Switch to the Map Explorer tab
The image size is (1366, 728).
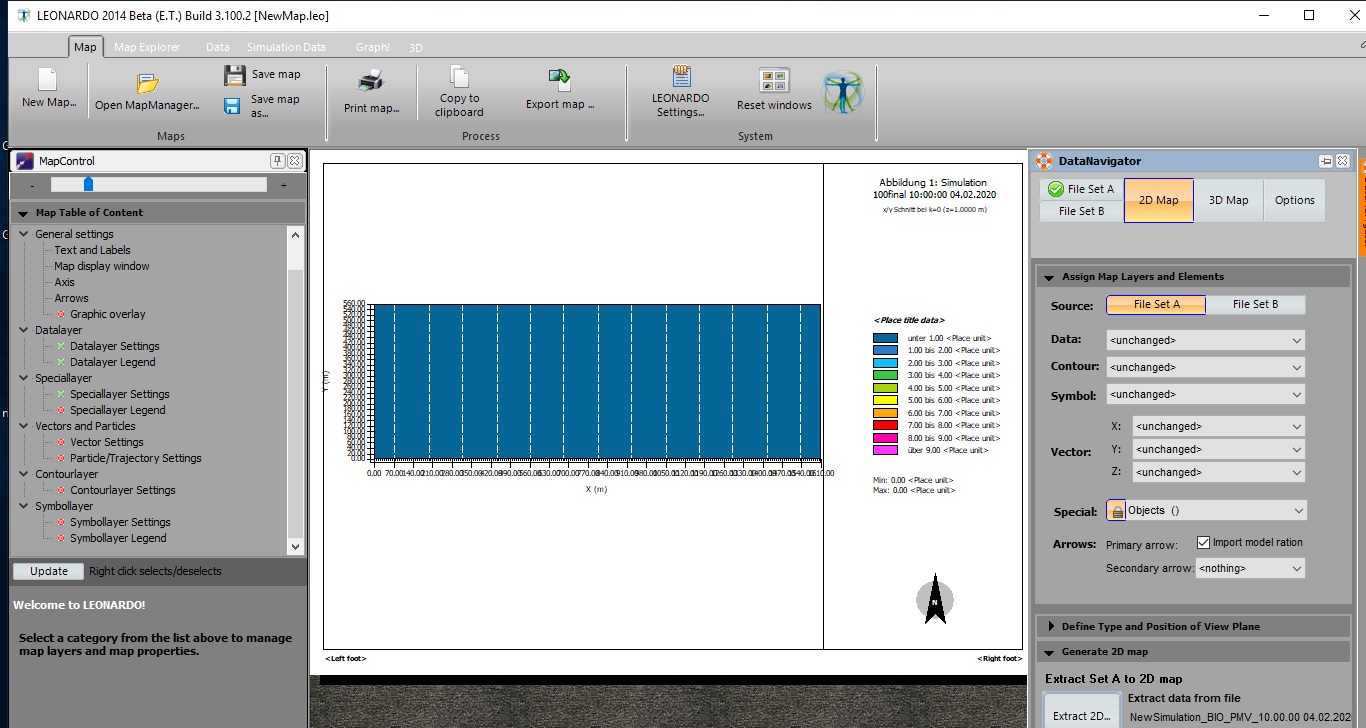(147, 47)
